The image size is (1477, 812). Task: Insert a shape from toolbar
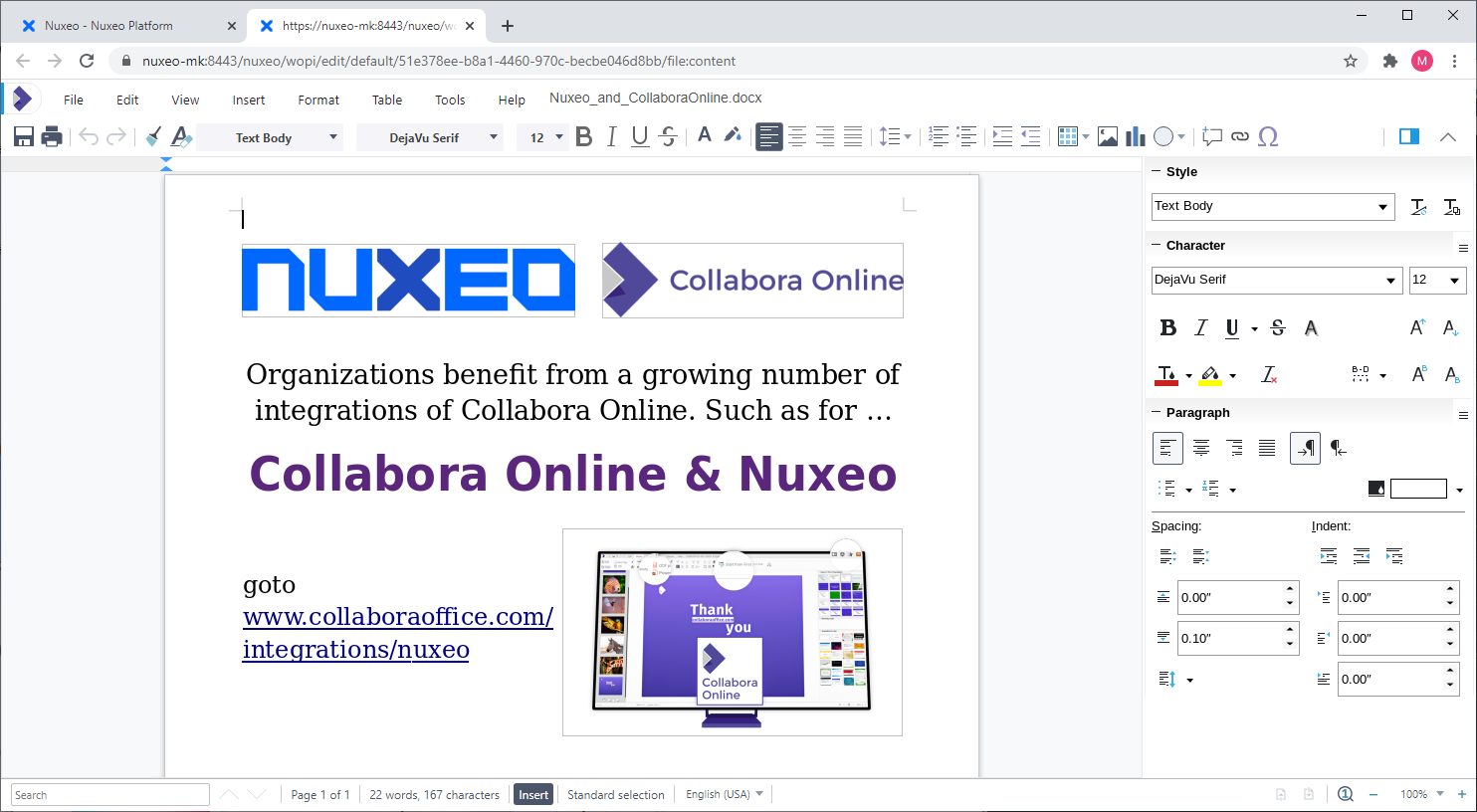[x=1163, y=137]
